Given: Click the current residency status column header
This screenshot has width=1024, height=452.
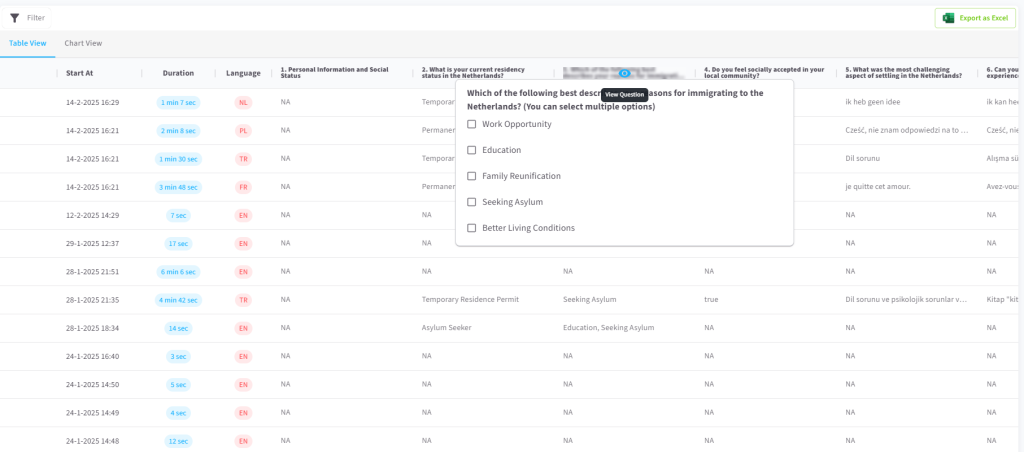Looking at the screenshot, I should pos(473,73).
